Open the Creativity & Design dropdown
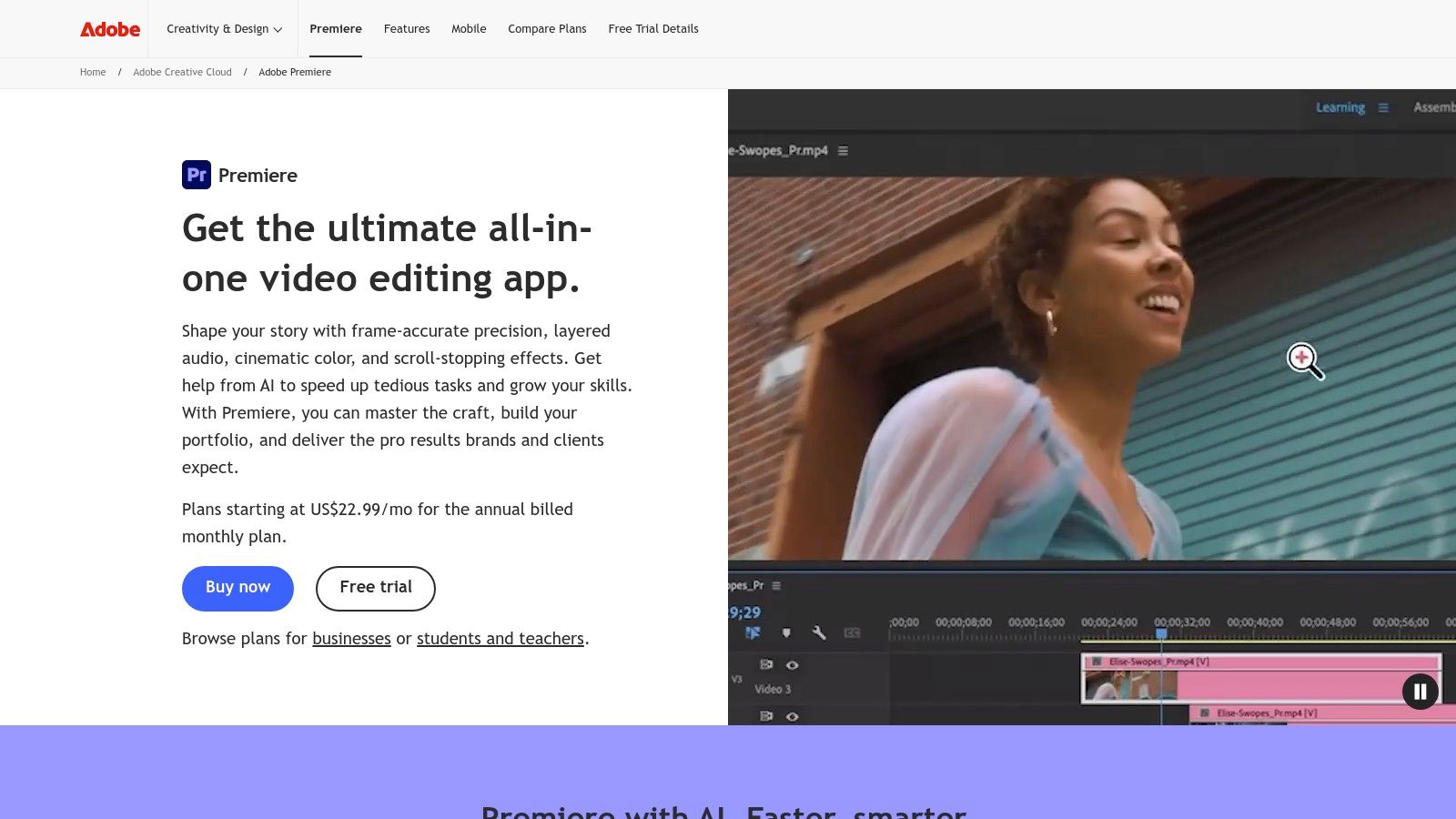 pos(224,28)
